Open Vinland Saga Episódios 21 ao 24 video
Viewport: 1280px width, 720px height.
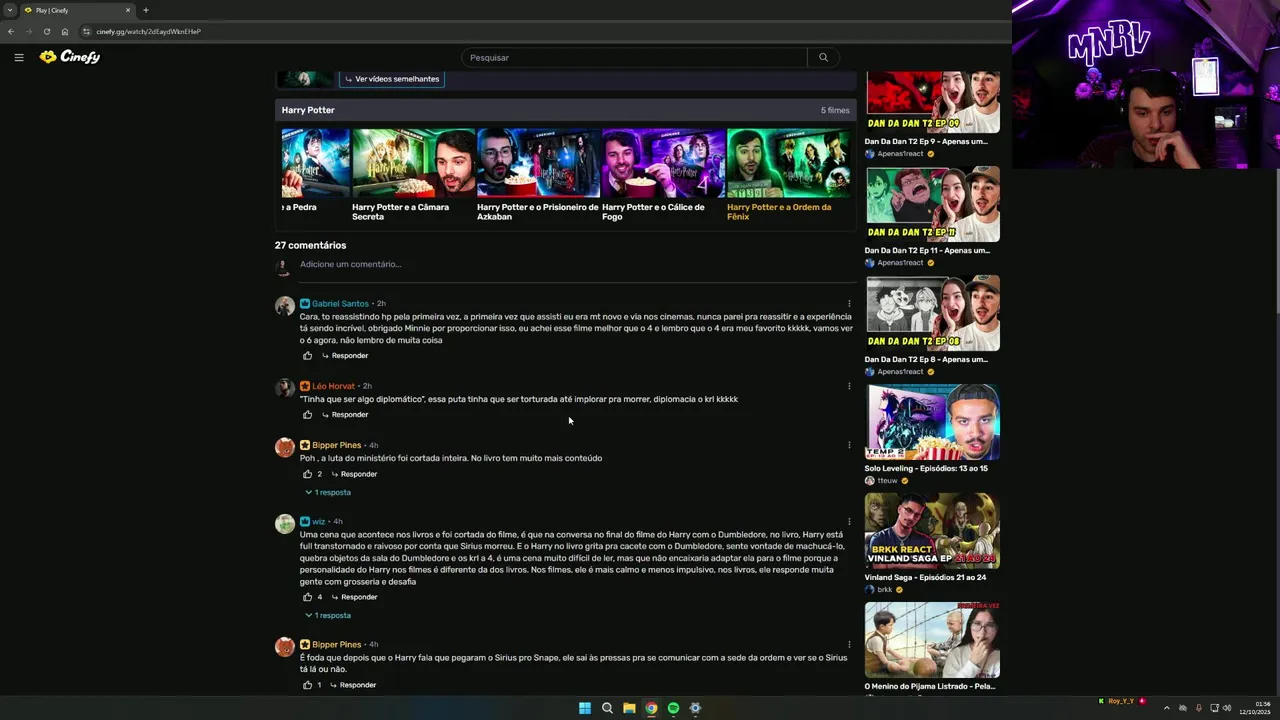tap(932, 531)
